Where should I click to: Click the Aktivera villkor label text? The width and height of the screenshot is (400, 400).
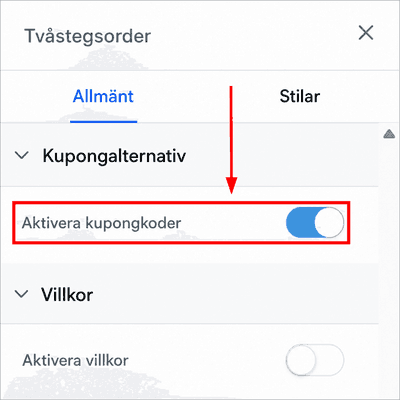click(x=75, y=360)
